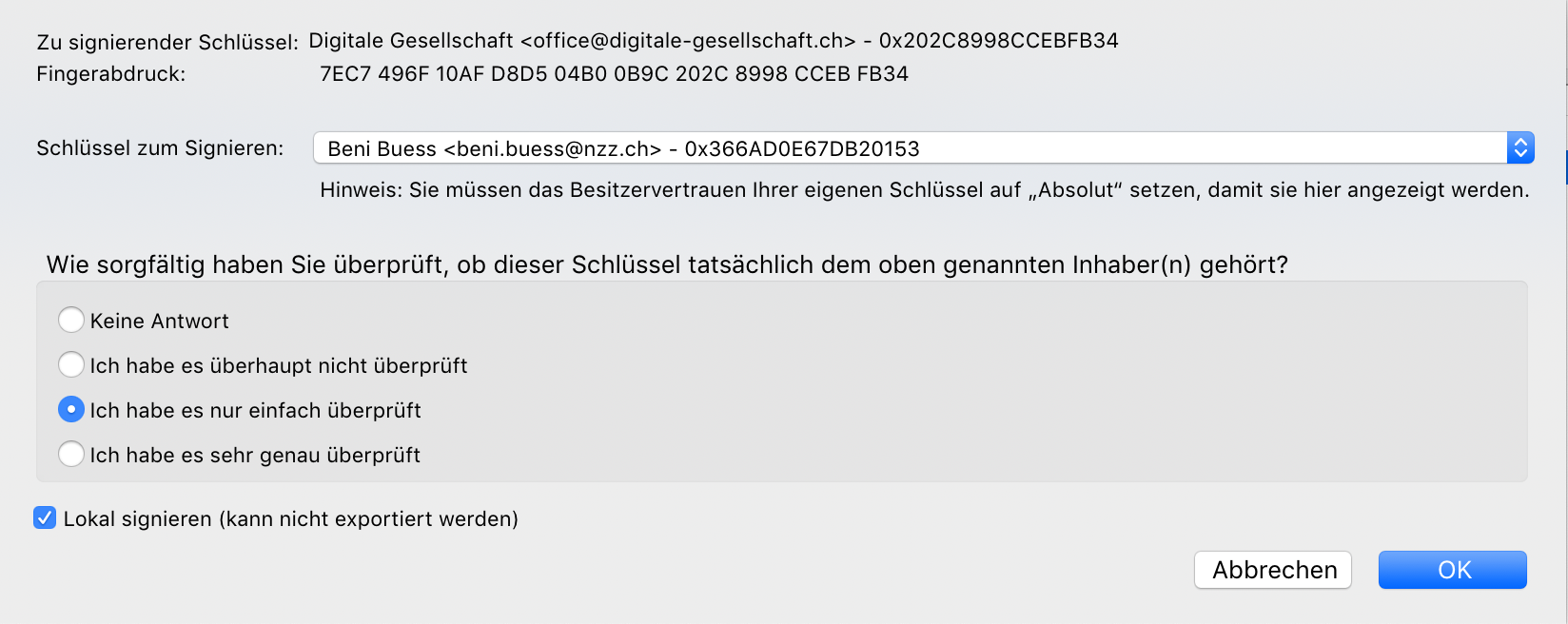Click the "Wie sorgfältig haben Sie überprüft" question

click(x=667, y=264)
